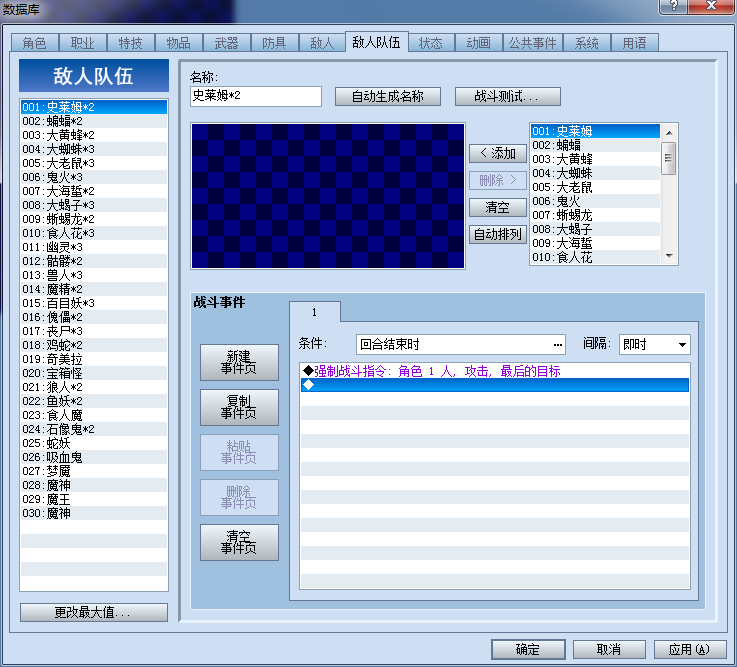Image resolution: width=737 pixels, height=667 pixels.
Task: Select troop 029:魔王
Action: tap(94, 499)
